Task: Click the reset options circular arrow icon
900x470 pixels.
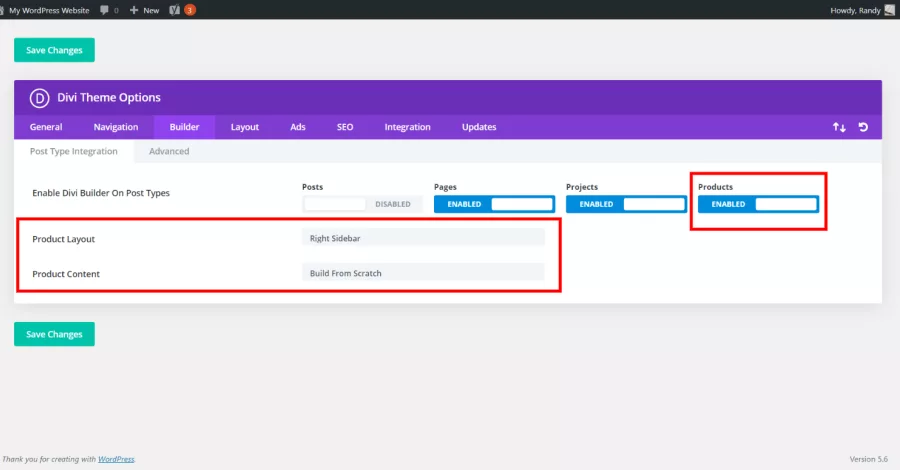Action: tap(863, 127)
